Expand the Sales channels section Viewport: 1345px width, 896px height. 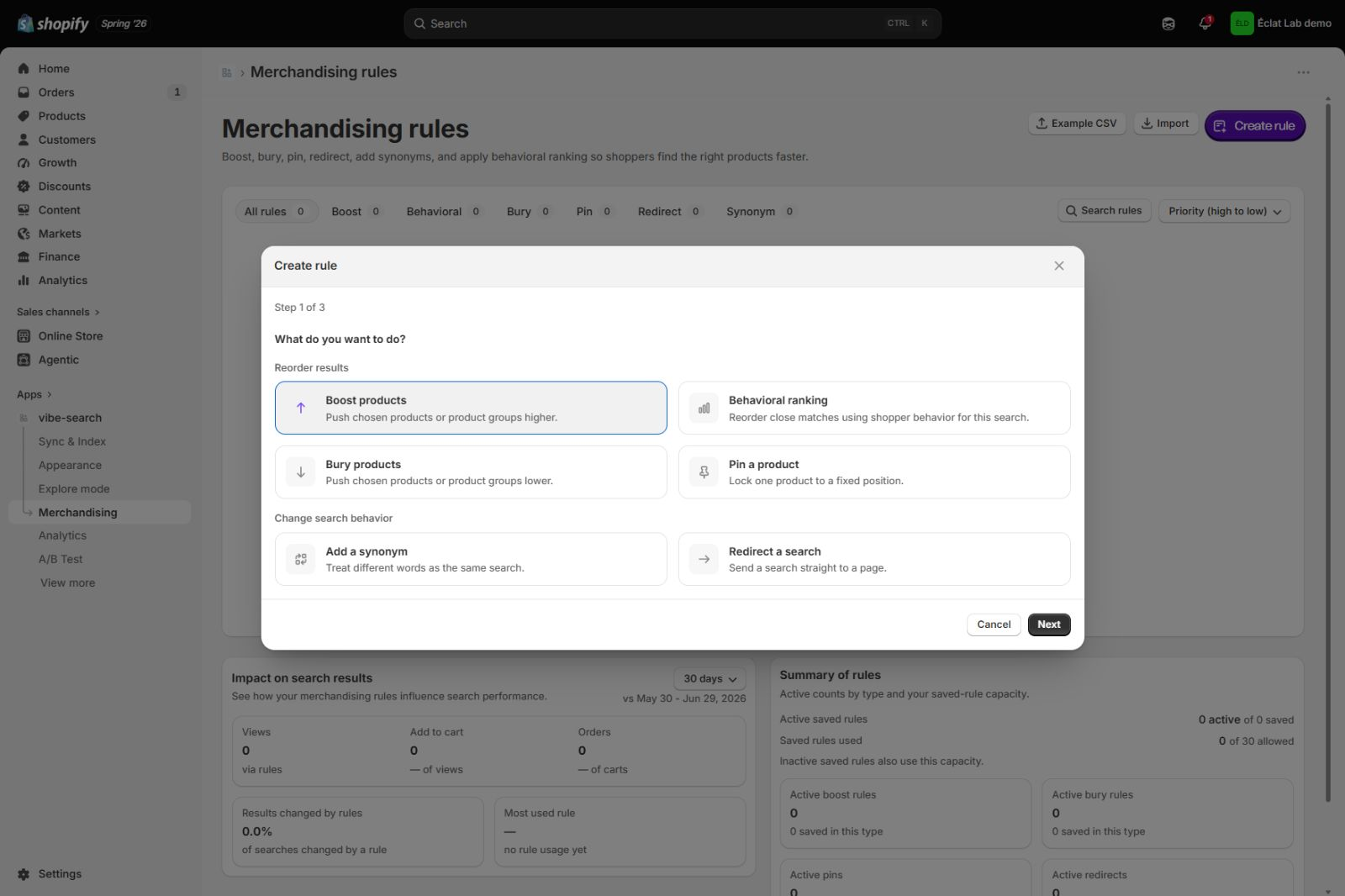pyautogui.click(x=58, y=312)
